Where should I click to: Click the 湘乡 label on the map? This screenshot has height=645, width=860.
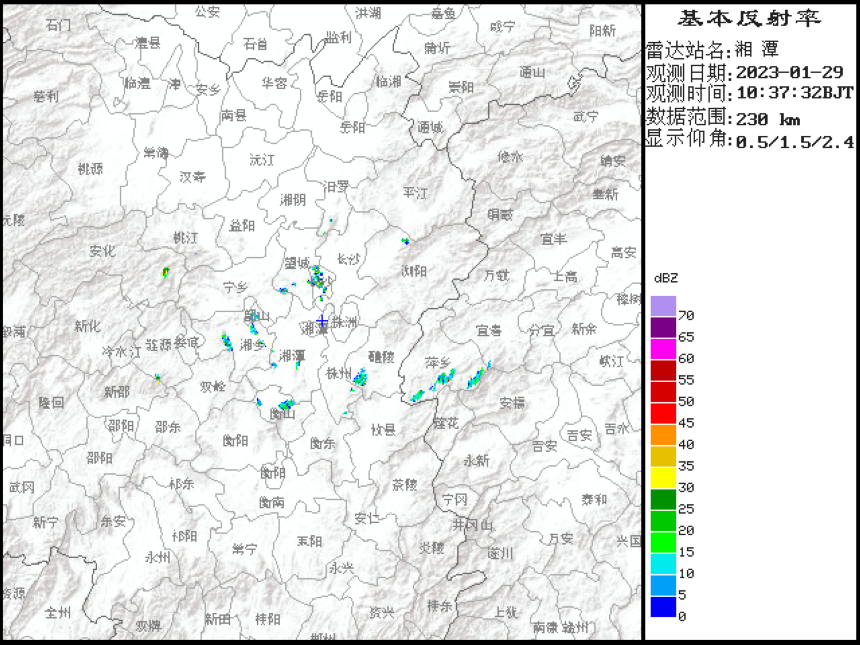tap(253, 345)
